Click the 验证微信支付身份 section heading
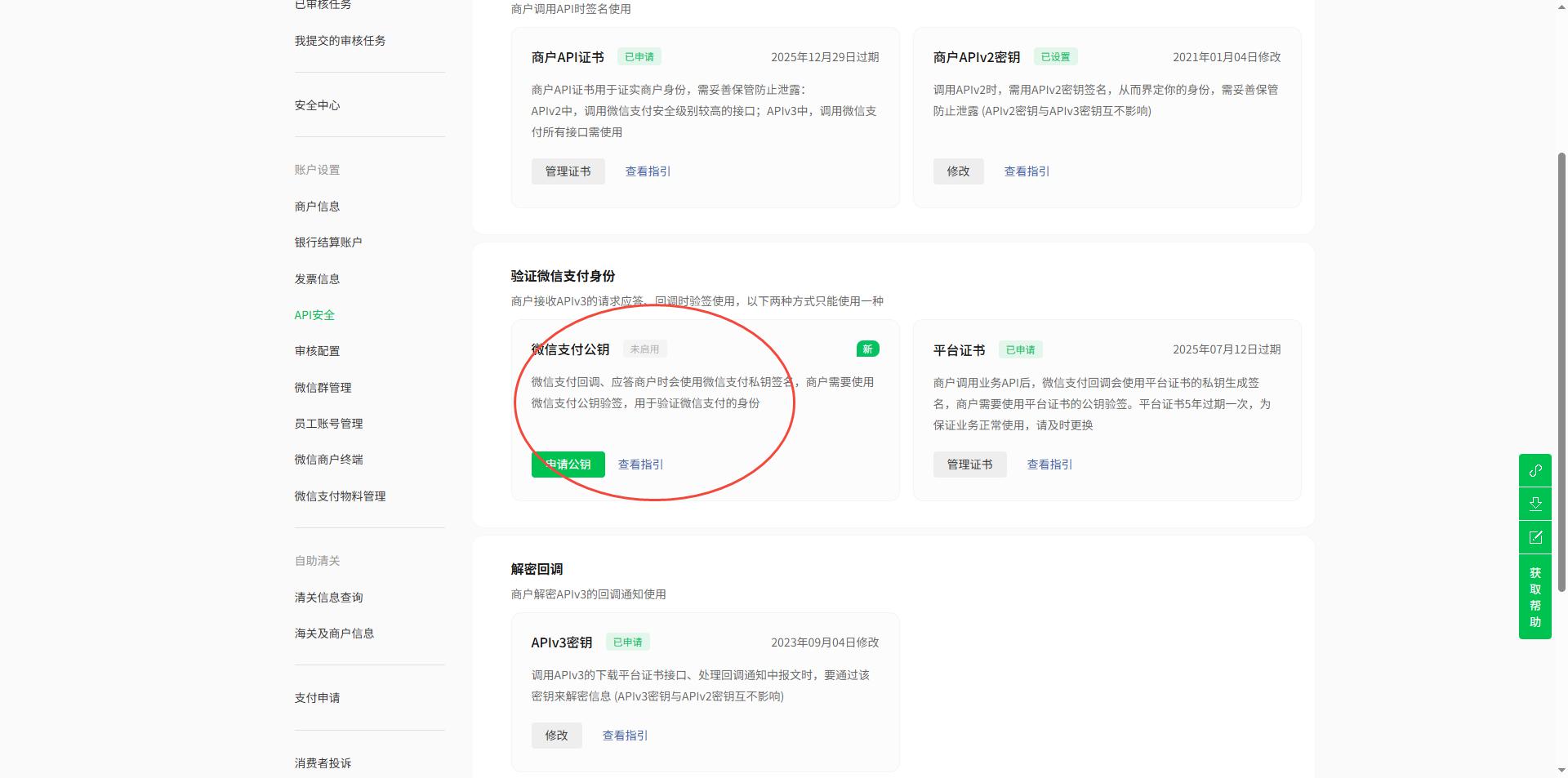1568x778 pixels. pyautogui.click(x=563, y=276)
